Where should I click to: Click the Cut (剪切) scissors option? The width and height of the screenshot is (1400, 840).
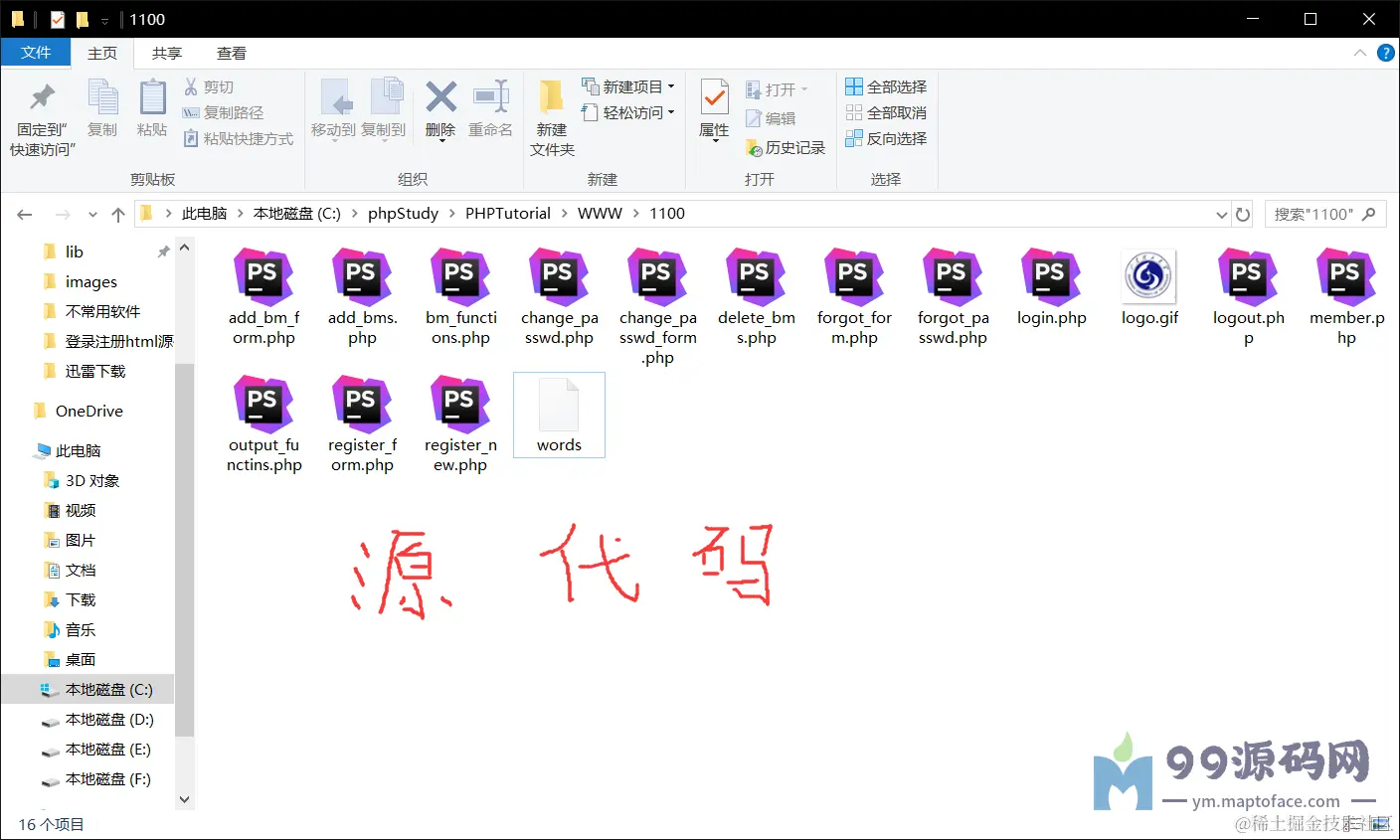click(x=209, y=87)
